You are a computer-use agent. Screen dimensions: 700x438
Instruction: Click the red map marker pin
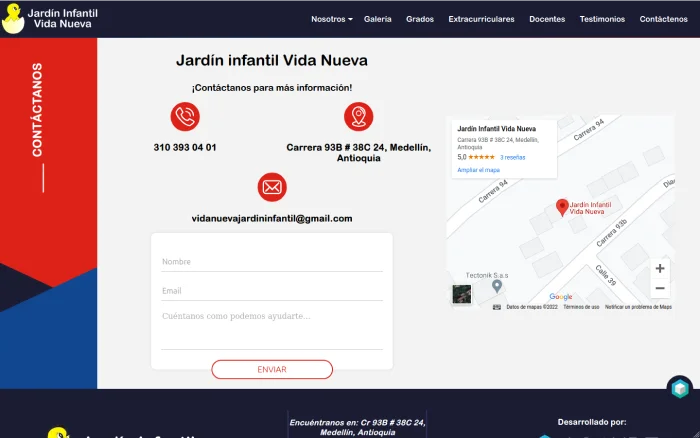pyautogui.click(x=562, y=207)
